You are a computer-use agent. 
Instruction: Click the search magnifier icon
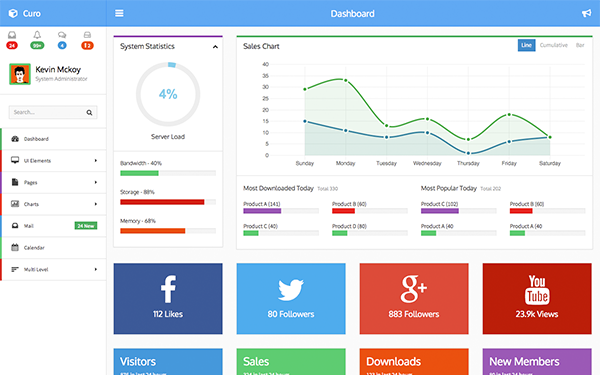pyautogui.click(x=89, y=112)
